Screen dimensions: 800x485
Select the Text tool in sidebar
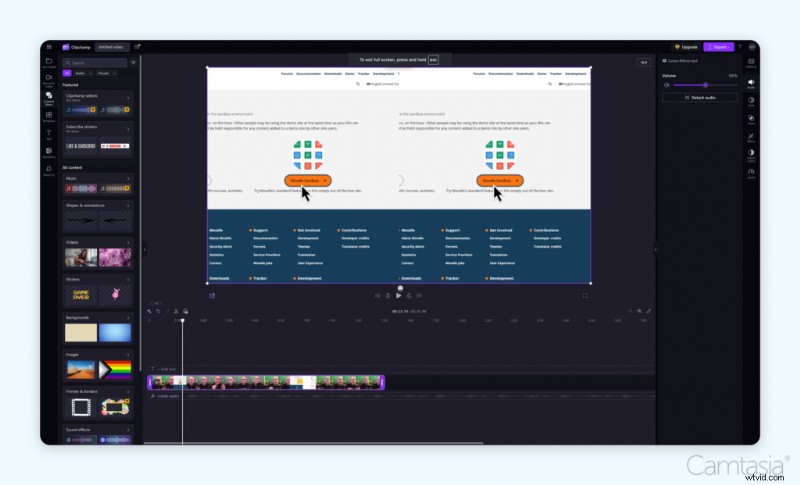click(49, 134)
